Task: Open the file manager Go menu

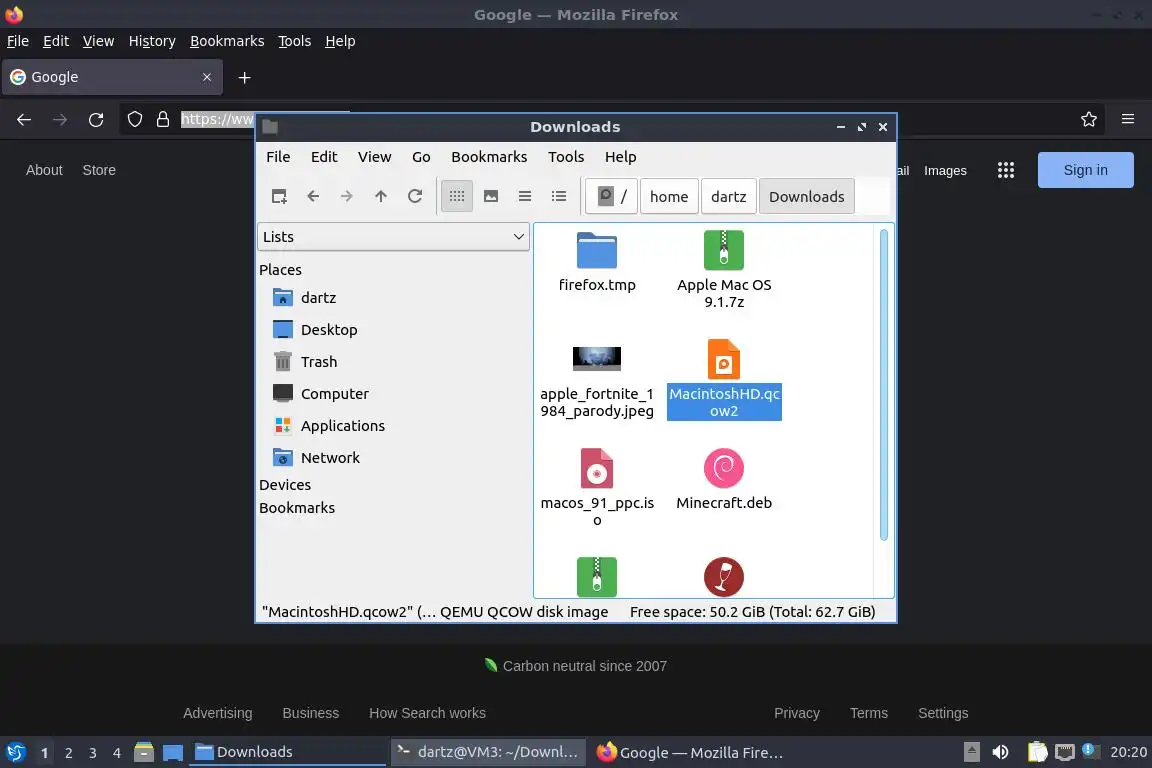Action: pyautogui.click(x=421, y=157)
